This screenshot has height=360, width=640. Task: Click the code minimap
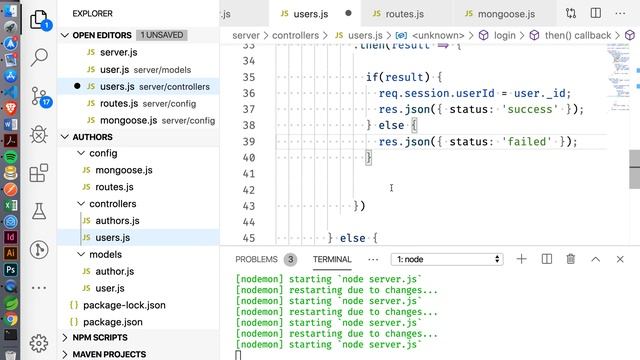coord(619,78)
